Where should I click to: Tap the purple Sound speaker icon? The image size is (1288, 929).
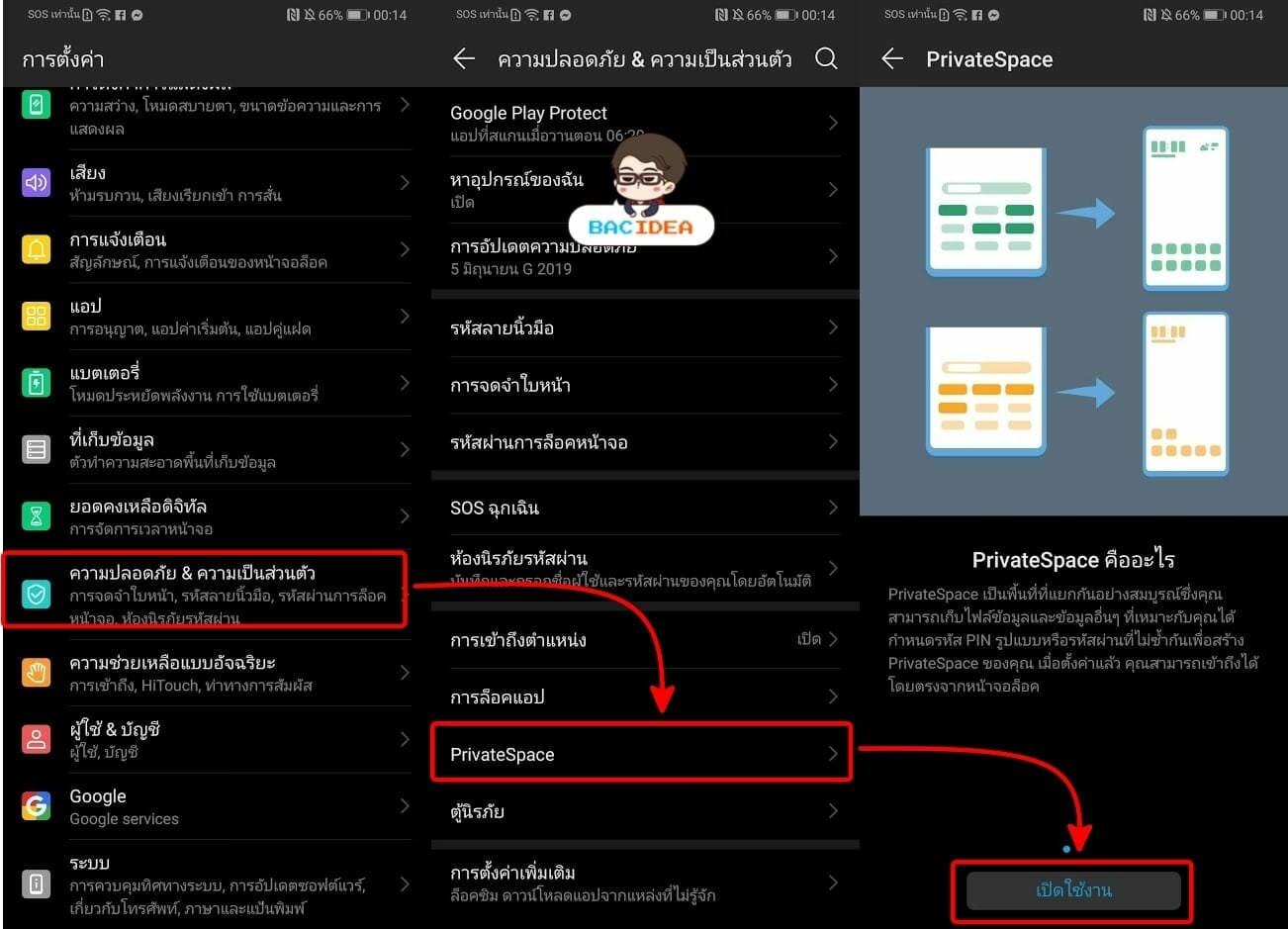pos(37,183)
